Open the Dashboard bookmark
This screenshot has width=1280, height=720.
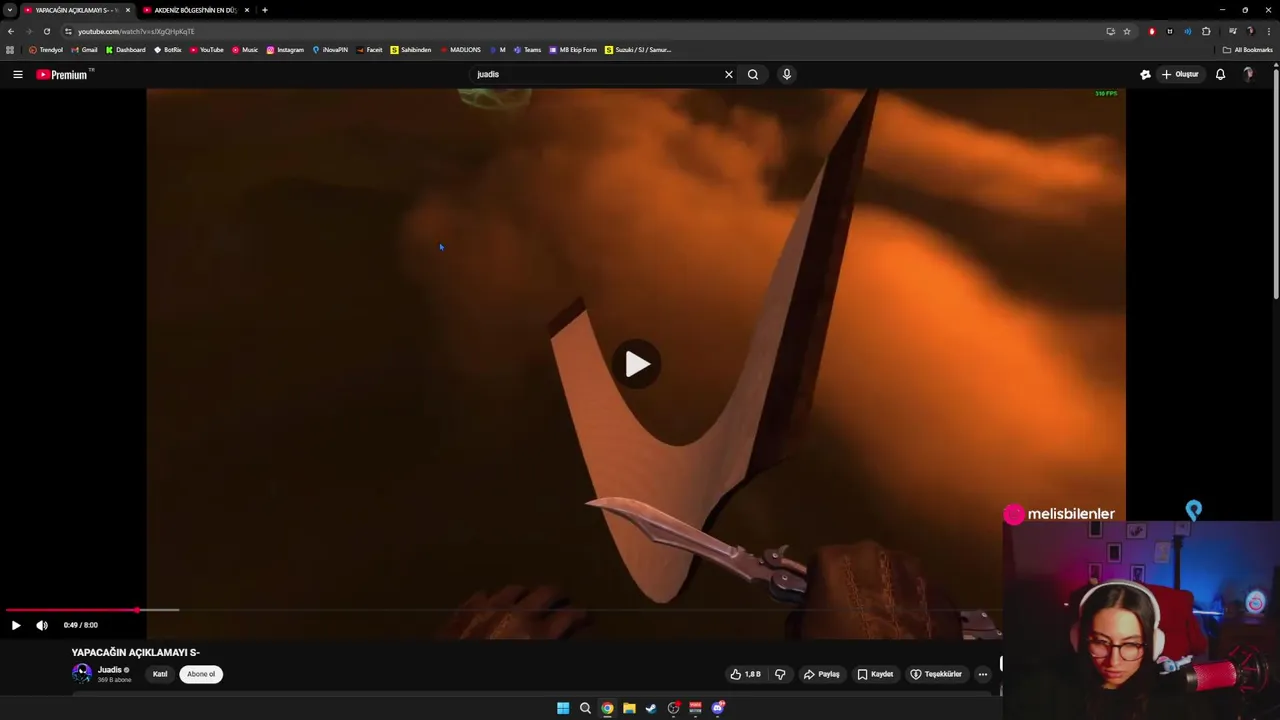tap(125, 50)
